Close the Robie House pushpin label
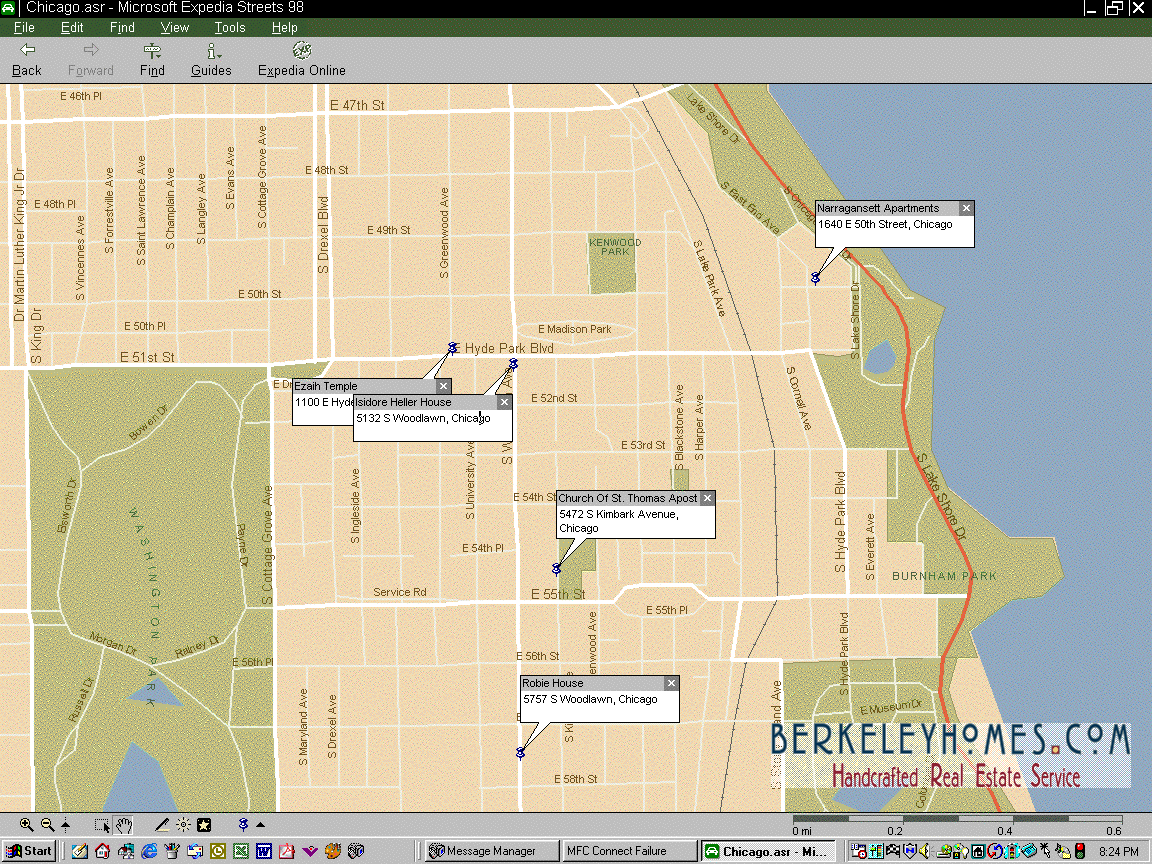Image resolution: width=1152 pixels, height=864 pixels. coord(671,683)
